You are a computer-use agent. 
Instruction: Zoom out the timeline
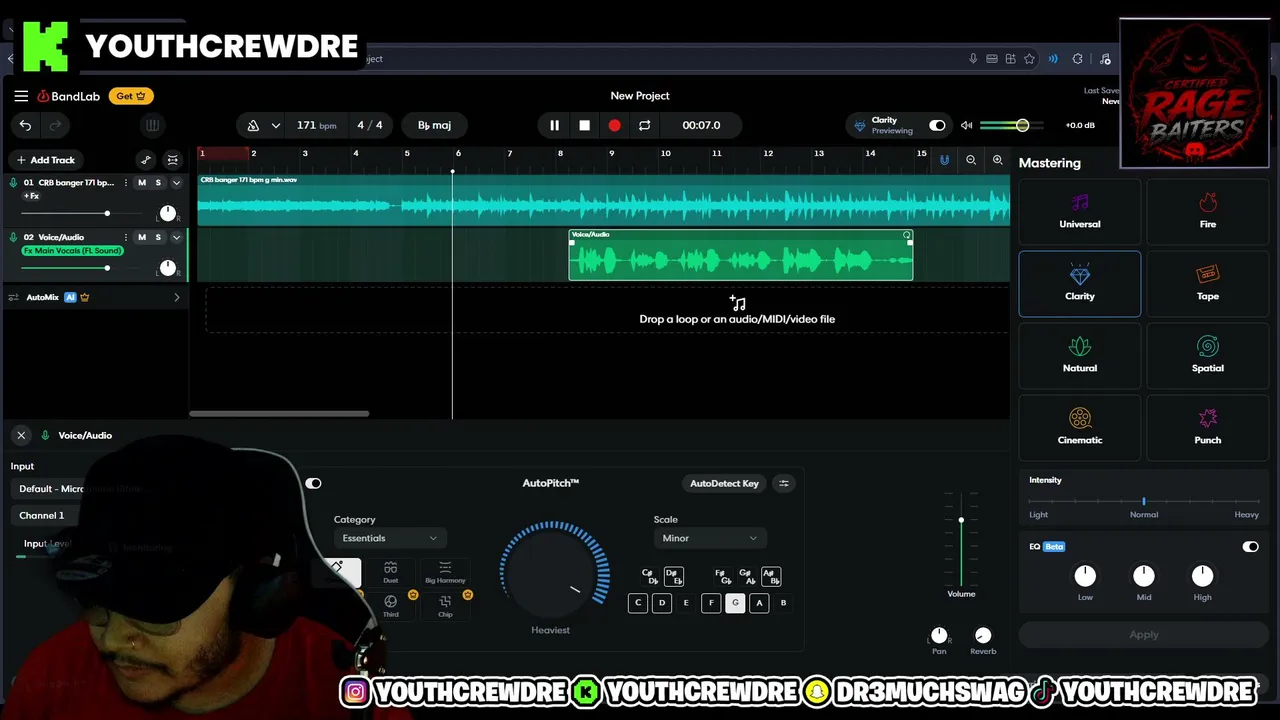(x=971, y=160)
